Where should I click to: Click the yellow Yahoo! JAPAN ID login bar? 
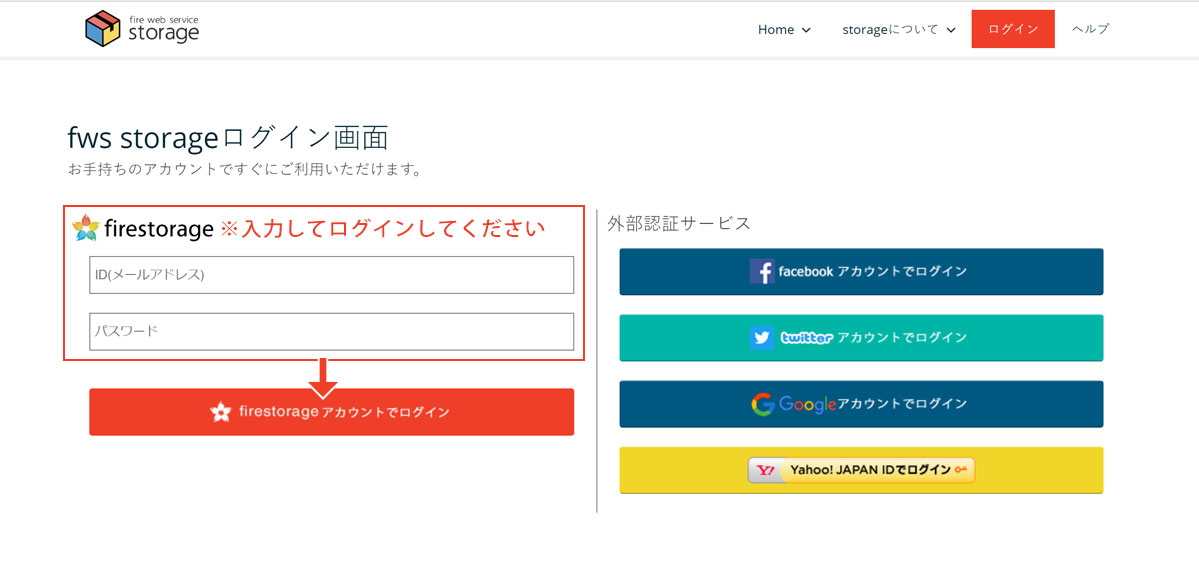(x=861, y=470)
